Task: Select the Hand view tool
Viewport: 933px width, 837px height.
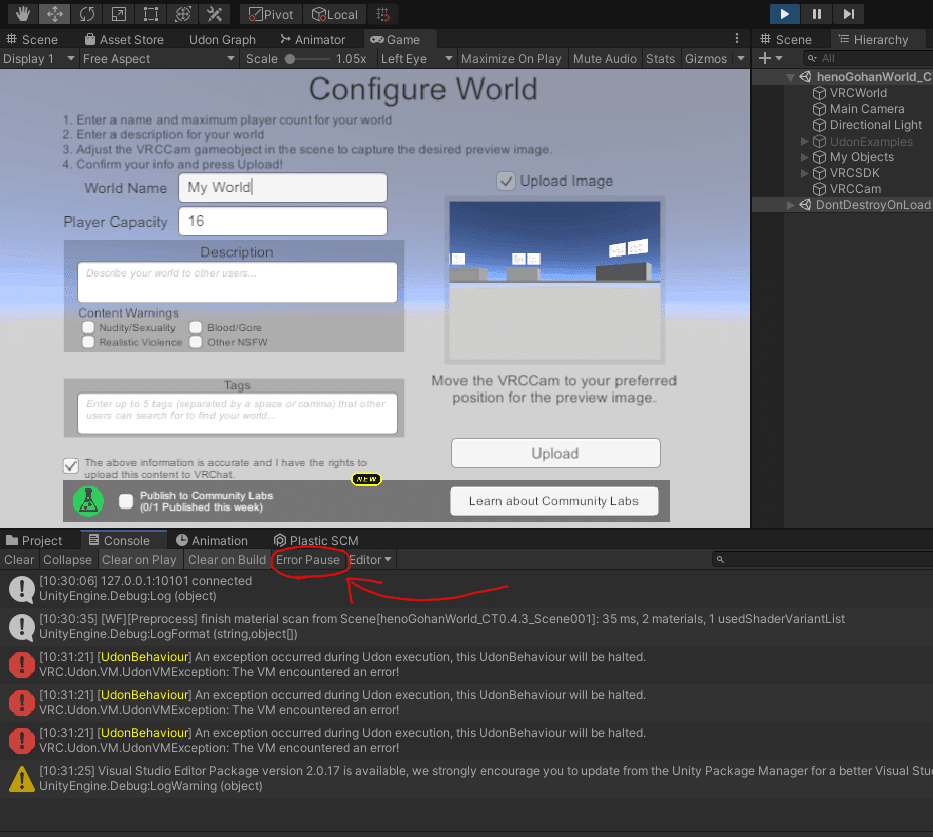Action: click(23, 14)
